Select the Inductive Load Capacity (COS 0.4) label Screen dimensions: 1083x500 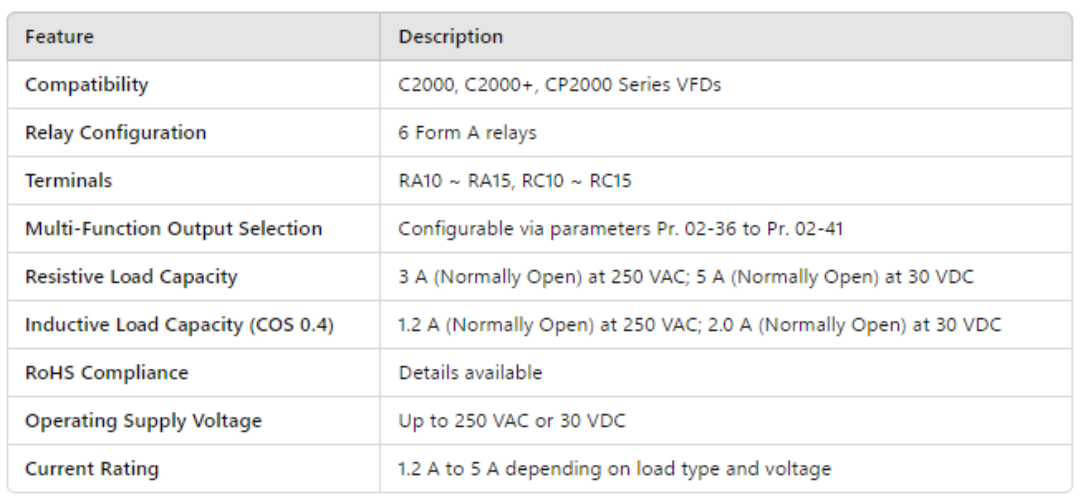pos(179,325)
